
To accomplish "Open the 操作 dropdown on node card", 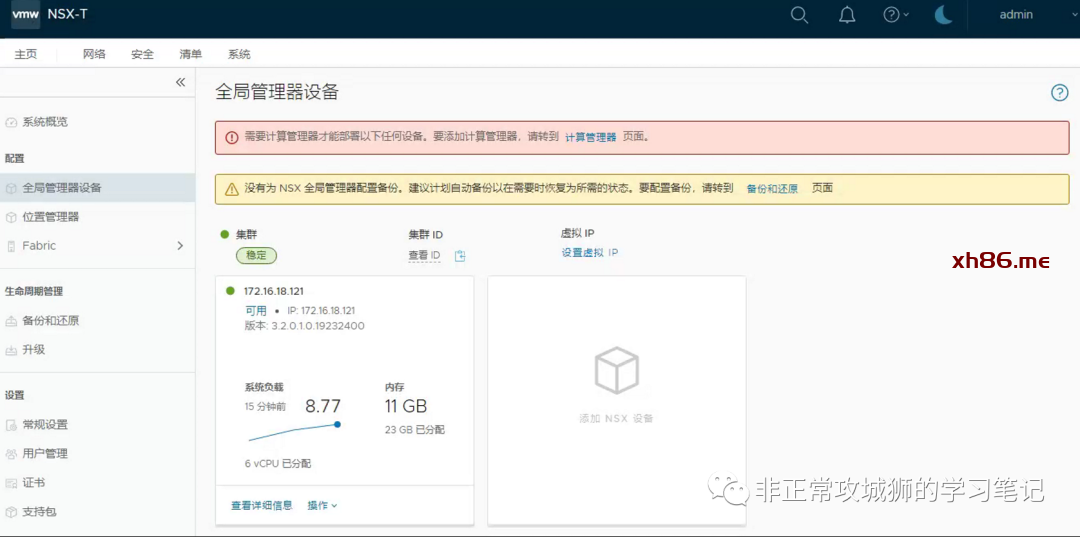I will pyautogui.click(x=322, y=506).
